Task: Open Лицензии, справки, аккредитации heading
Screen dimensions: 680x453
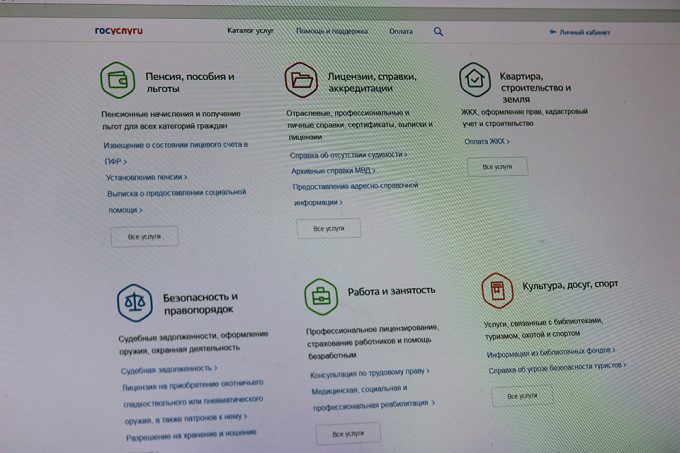Action: click(372, 82)
